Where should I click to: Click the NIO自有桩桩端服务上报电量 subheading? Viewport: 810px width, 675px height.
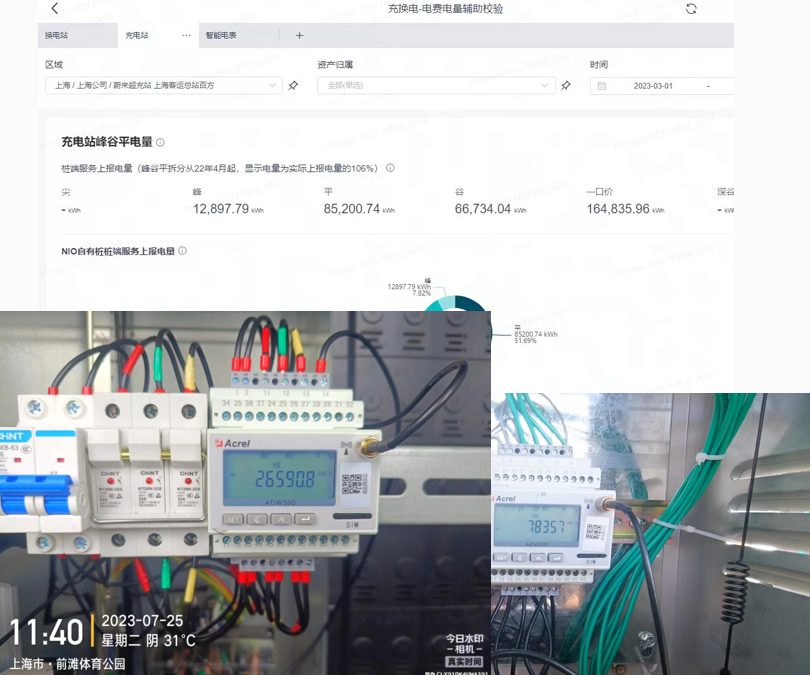[118, 251]
